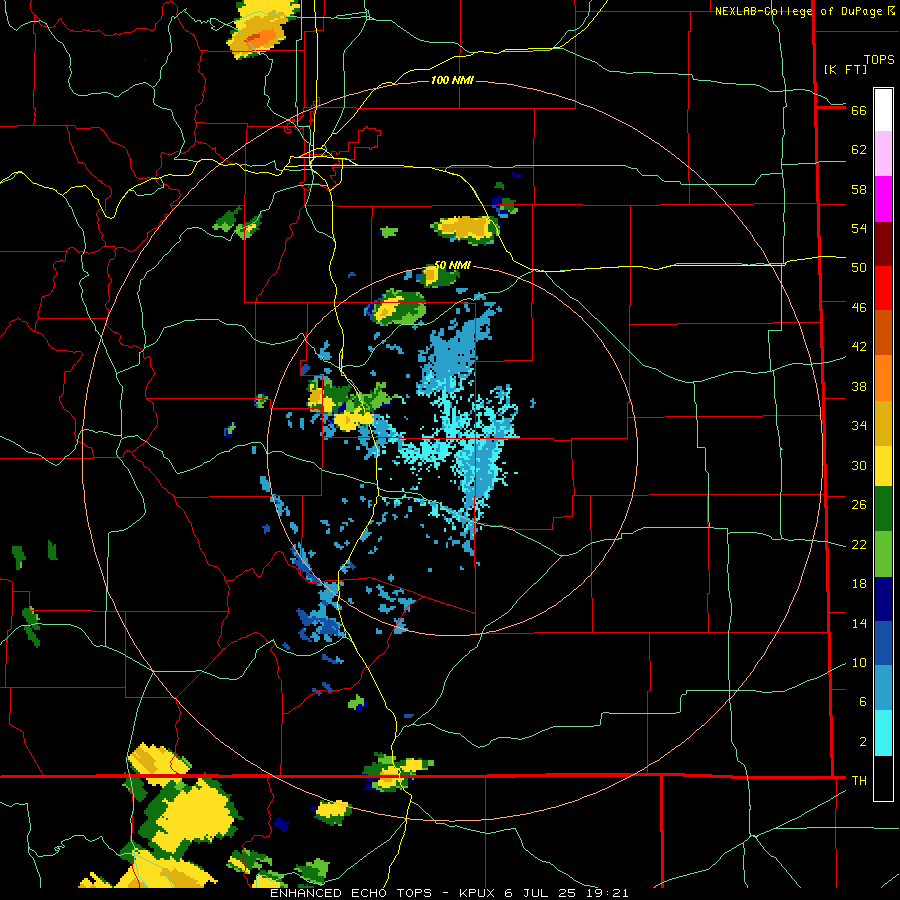Click the 50 legend scale value
Image resolution: width=900 pixels, height=900 pixels.
(859, 267)
